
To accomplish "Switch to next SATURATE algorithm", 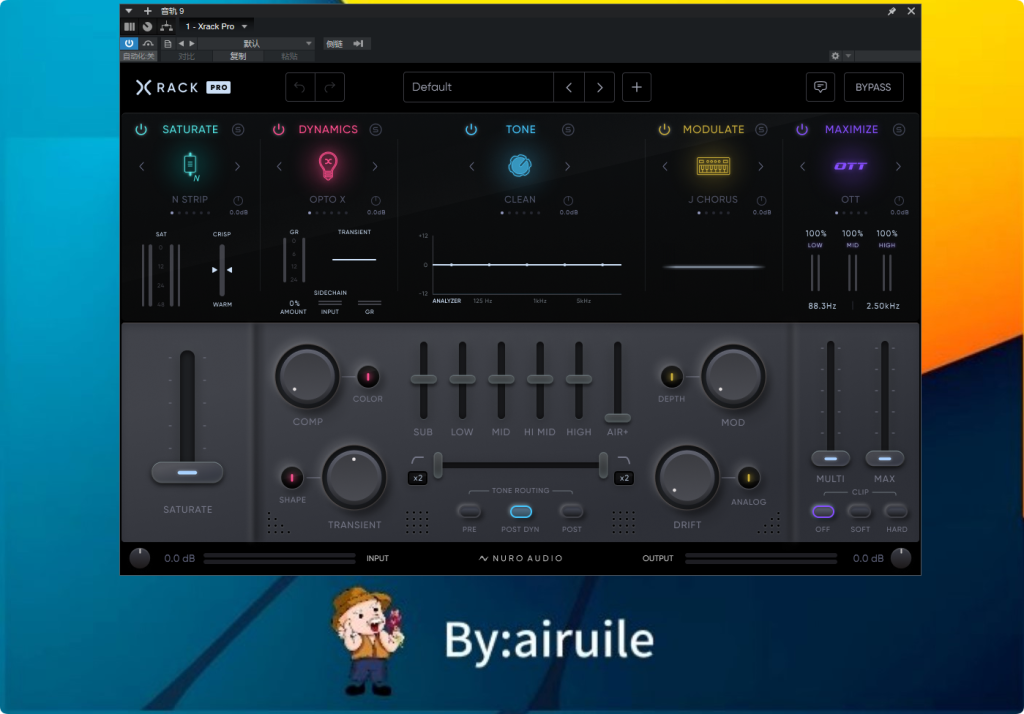I will pos(238,167).
